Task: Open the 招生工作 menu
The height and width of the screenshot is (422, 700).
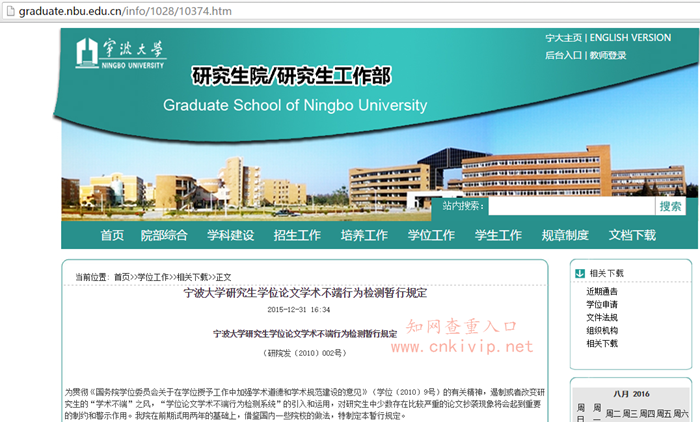Action: coord(297,235)
